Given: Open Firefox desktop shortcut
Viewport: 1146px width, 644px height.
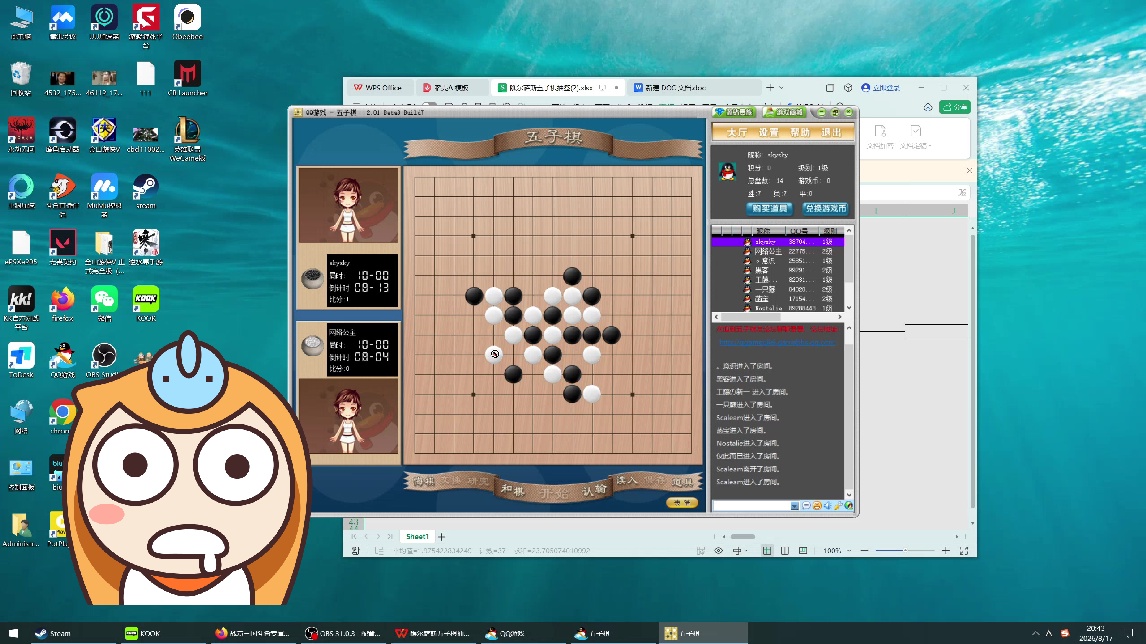Looking at the screenshot, I should coord(62,305).
